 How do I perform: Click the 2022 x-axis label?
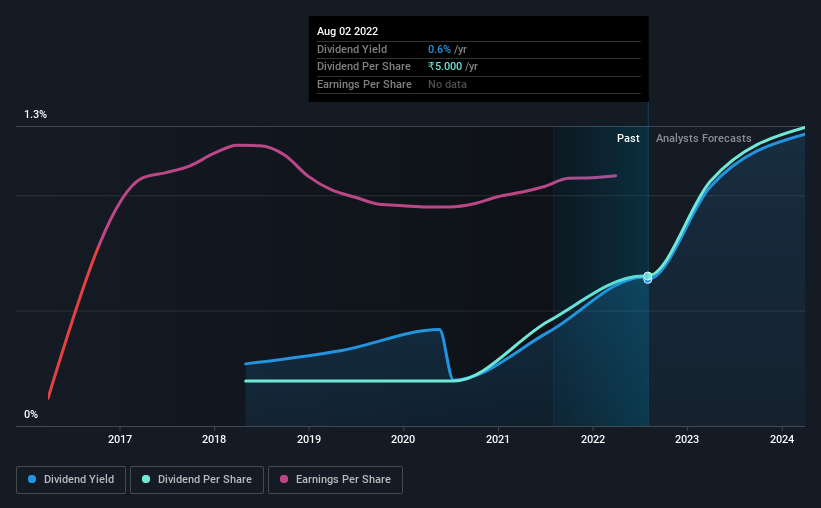593,439
